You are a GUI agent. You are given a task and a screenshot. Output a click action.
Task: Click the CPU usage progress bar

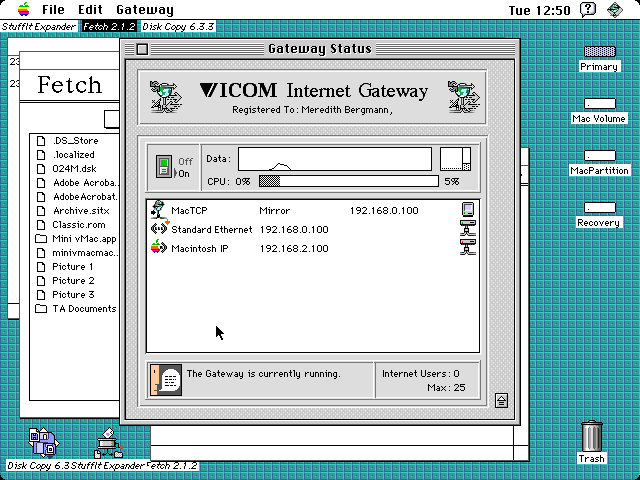click(349, 181)
